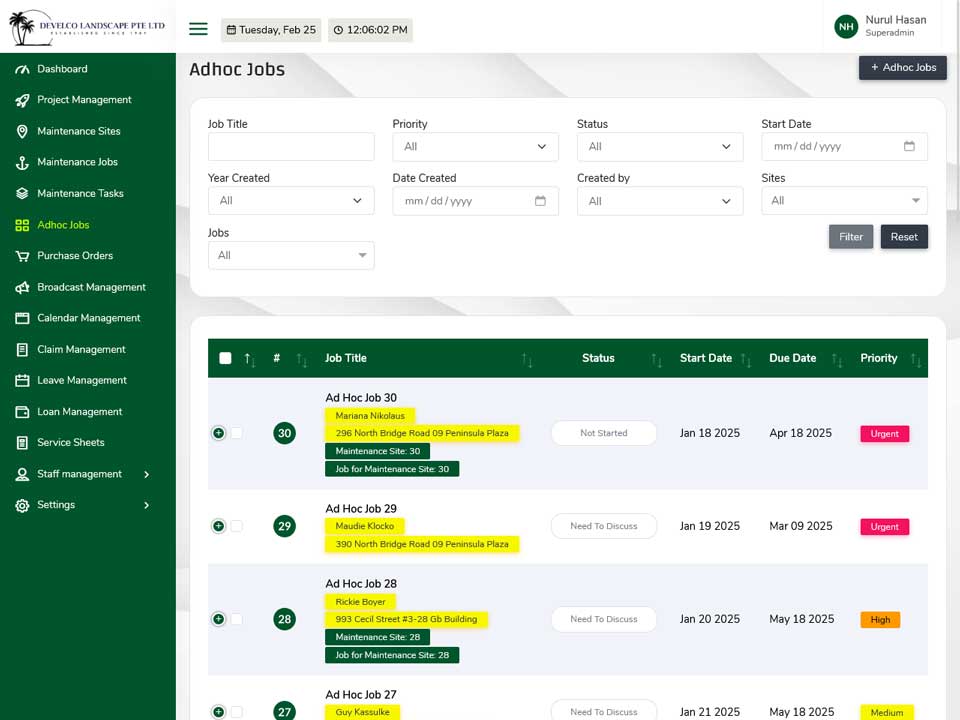Screen dimensions: 960x720
Task: Click the Job Title input field
Action: tap(291, 147)
